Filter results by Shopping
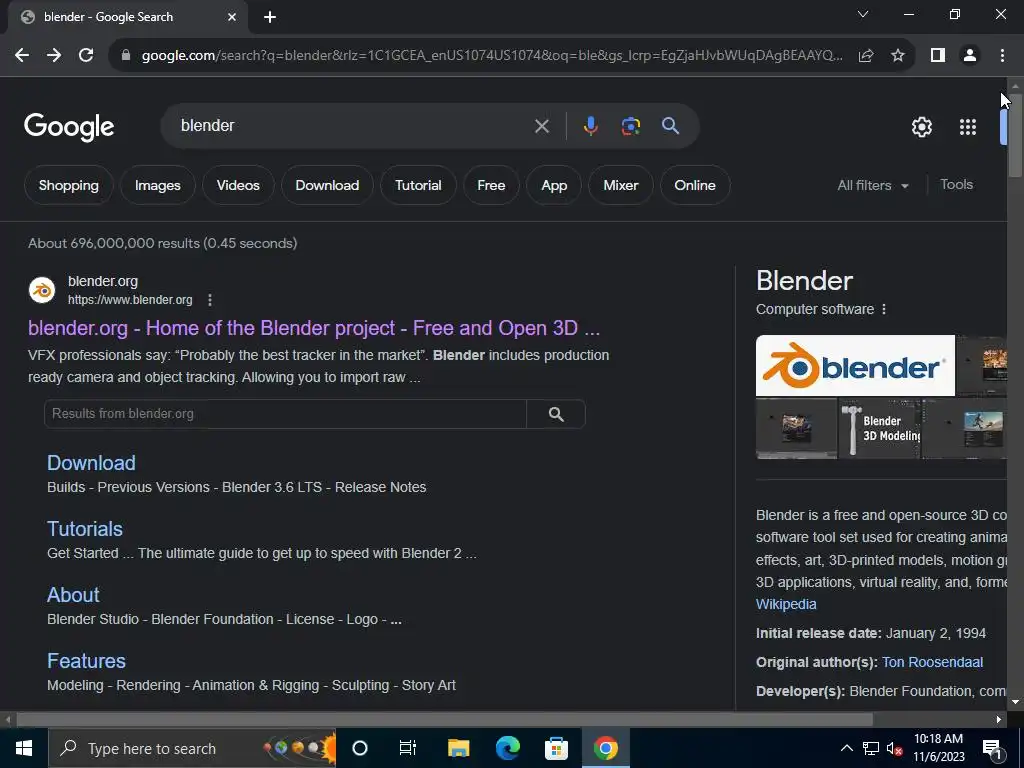 point(69,185)
